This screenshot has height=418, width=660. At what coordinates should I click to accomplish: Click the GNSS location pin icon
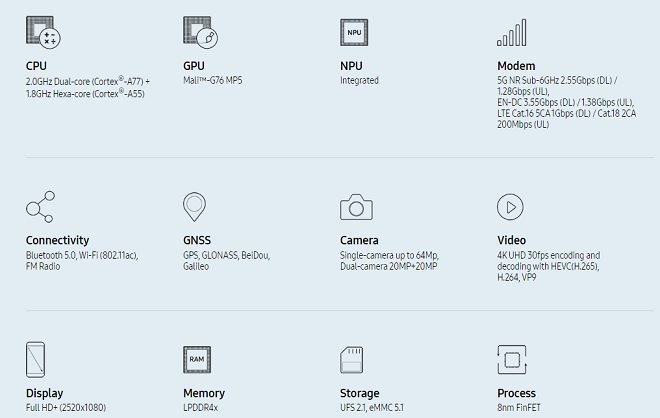195,207
